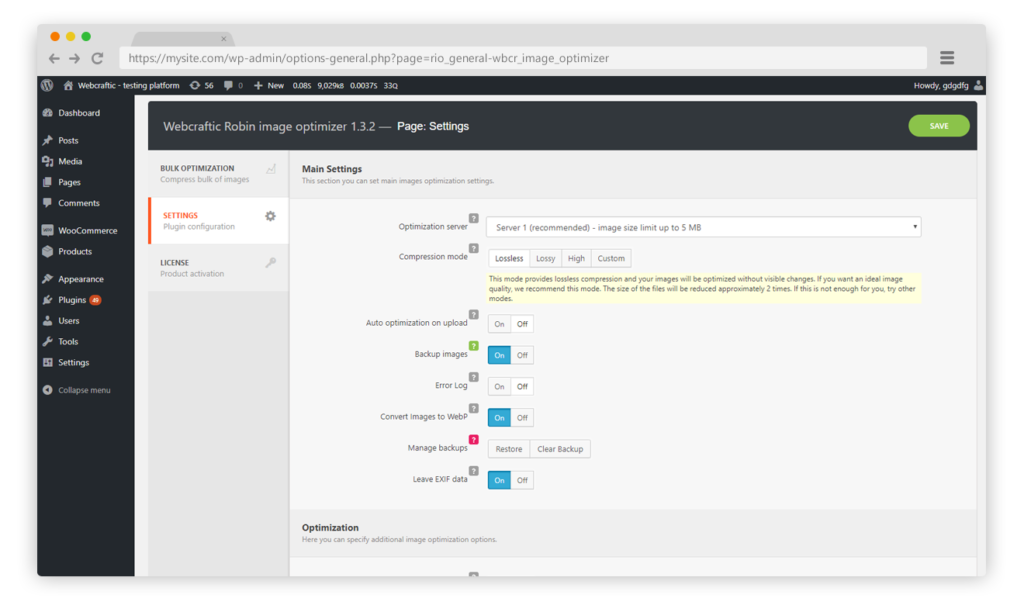Click the Plugins update count badge
Screen dimensions: 1024x605
95,300
